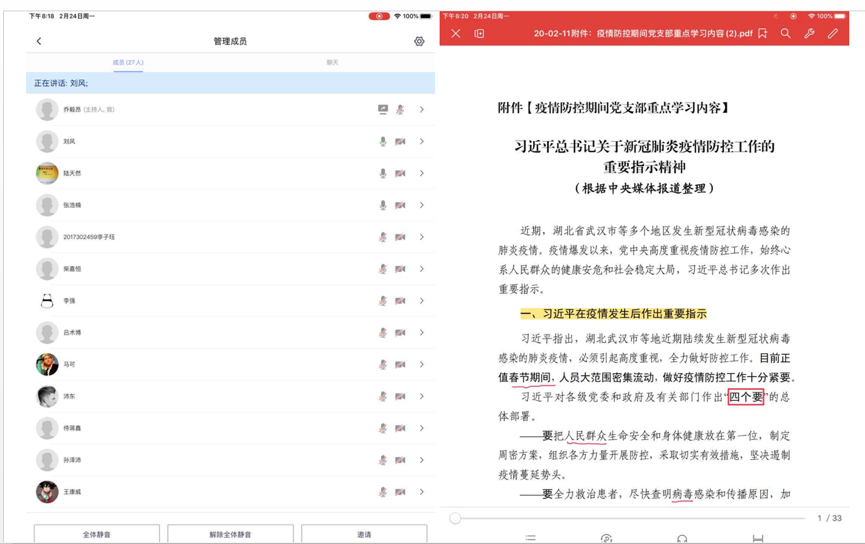
Task: Open meeting settings hexagon gear icon
Action: pyautogui.click(x=419, y=41)
